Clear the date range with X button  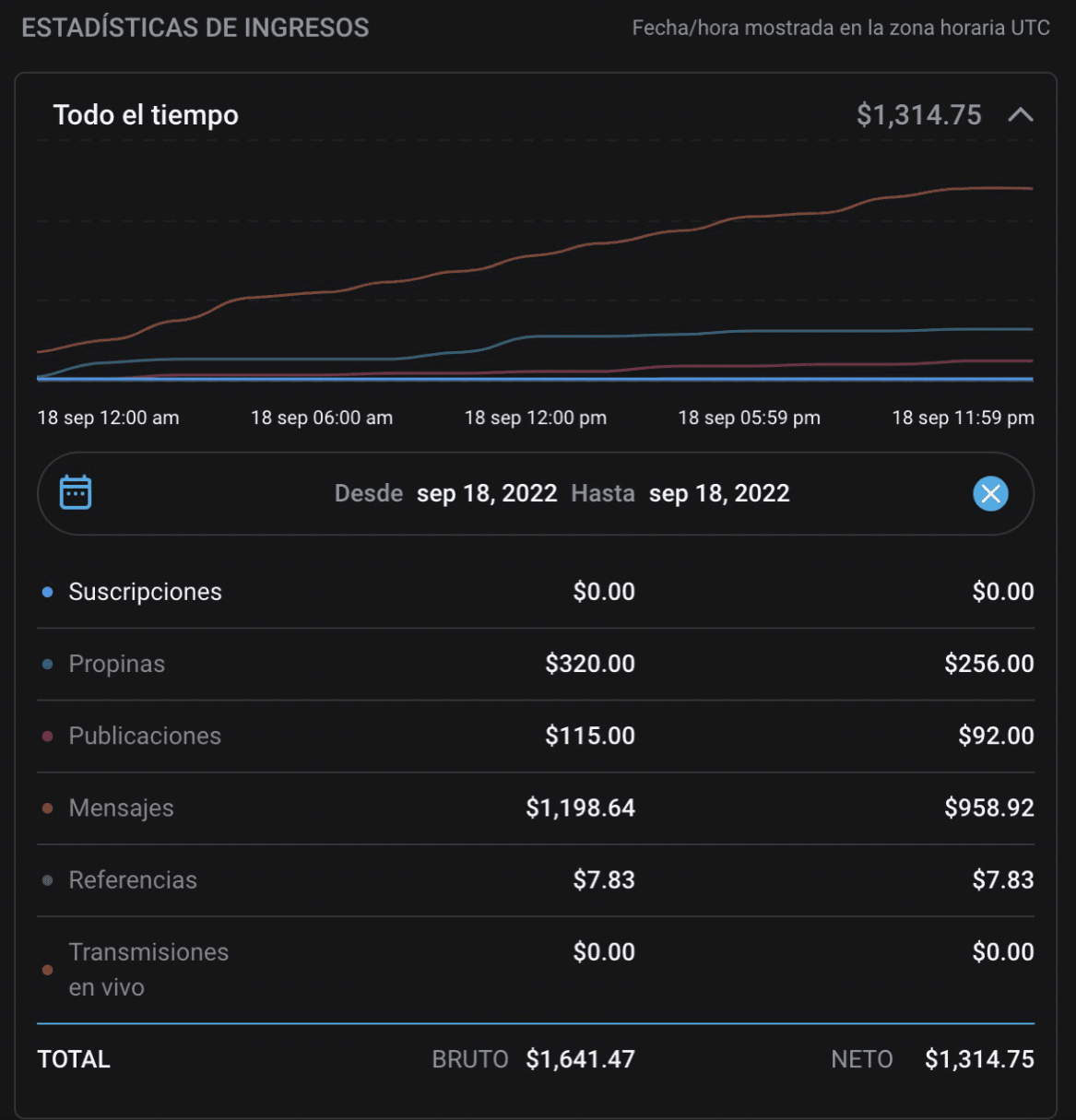(990, 494)
